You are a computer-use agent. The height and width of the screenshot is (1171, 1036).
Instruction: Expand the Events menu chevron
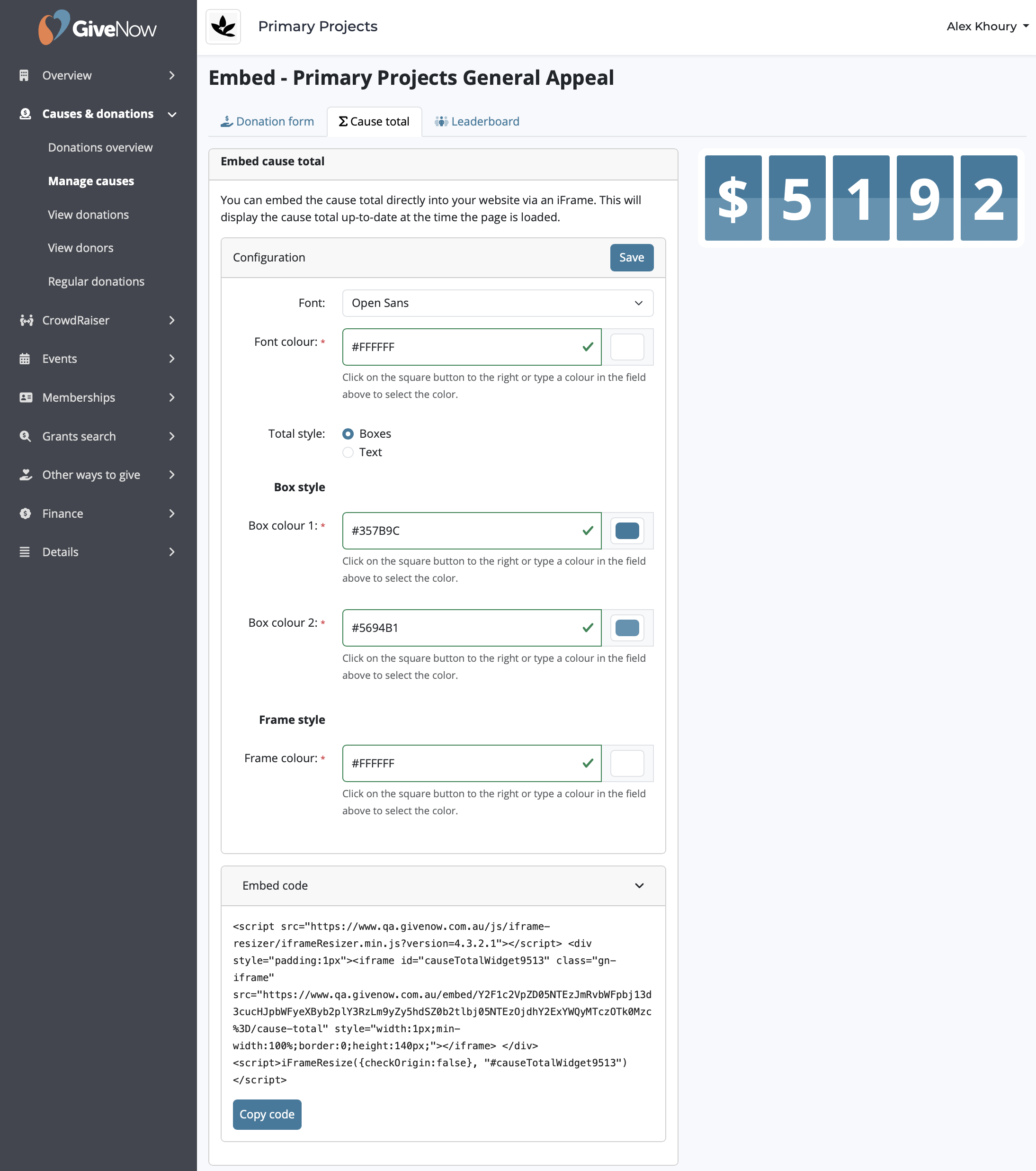172,359
